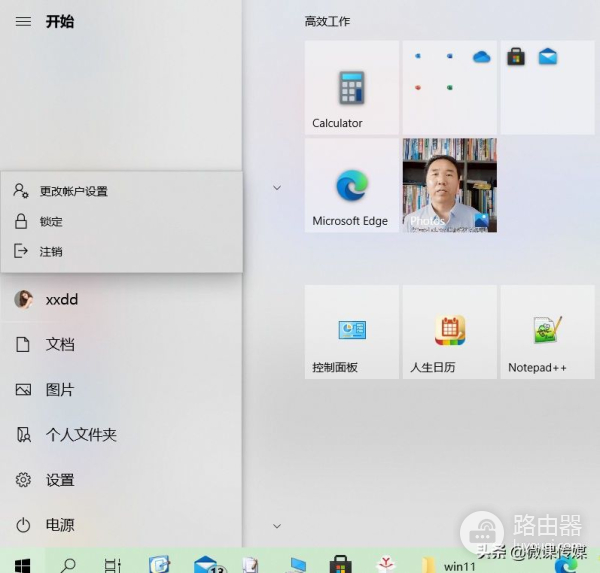Open OneDrive cloud icon in tile folder

click(x=481, y=57)
